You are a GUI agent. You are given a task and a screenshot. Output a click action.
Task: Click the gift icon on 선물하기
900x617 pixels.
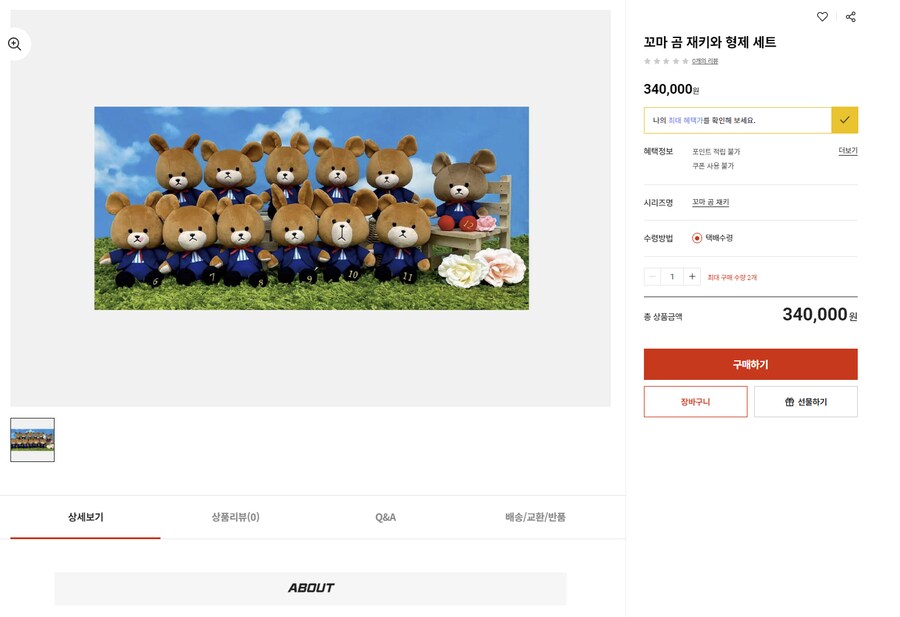(x=789, y=402)
